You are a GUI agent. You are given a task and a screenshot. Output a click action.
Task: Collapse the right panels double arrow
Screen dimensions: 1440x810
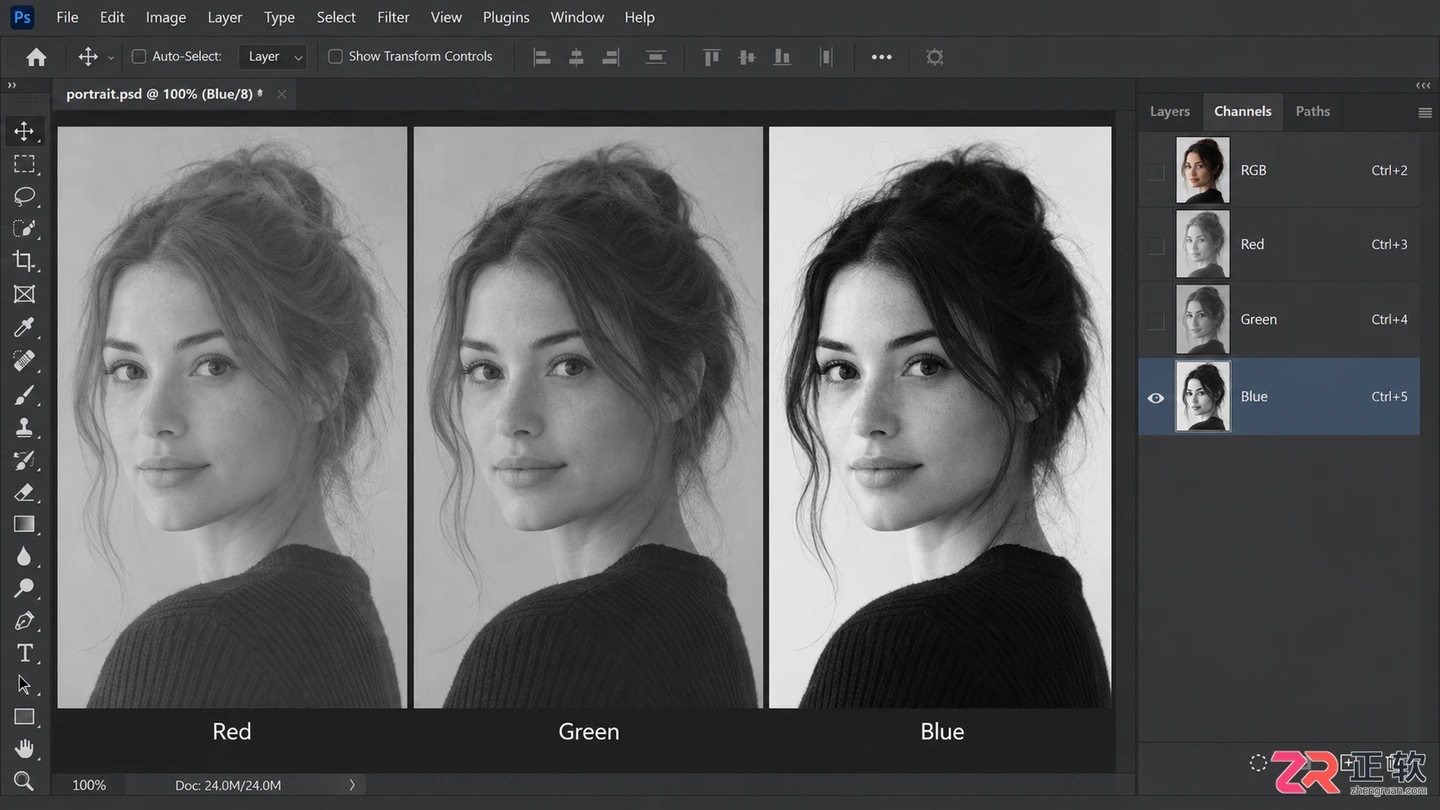[1423, 86]
